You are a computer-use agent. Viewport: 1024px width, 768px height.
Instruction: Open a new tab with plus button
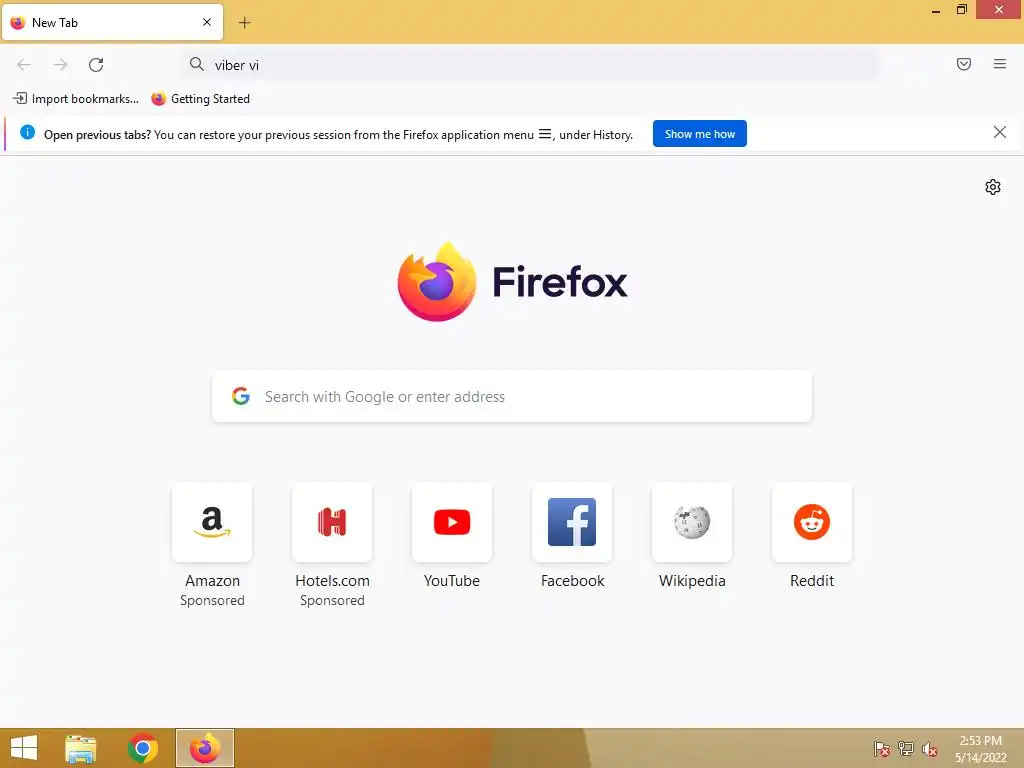[x=244, y=23]
